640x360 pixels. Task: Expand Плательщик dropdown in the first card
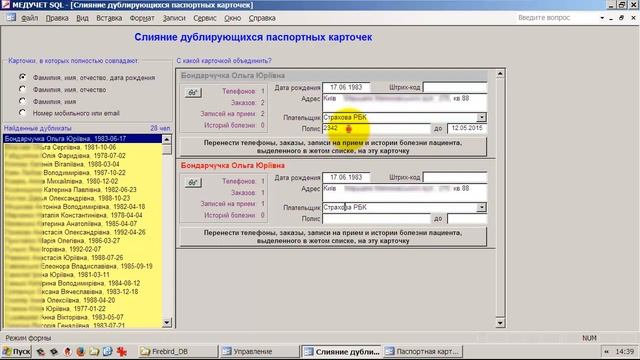point(482,118)
